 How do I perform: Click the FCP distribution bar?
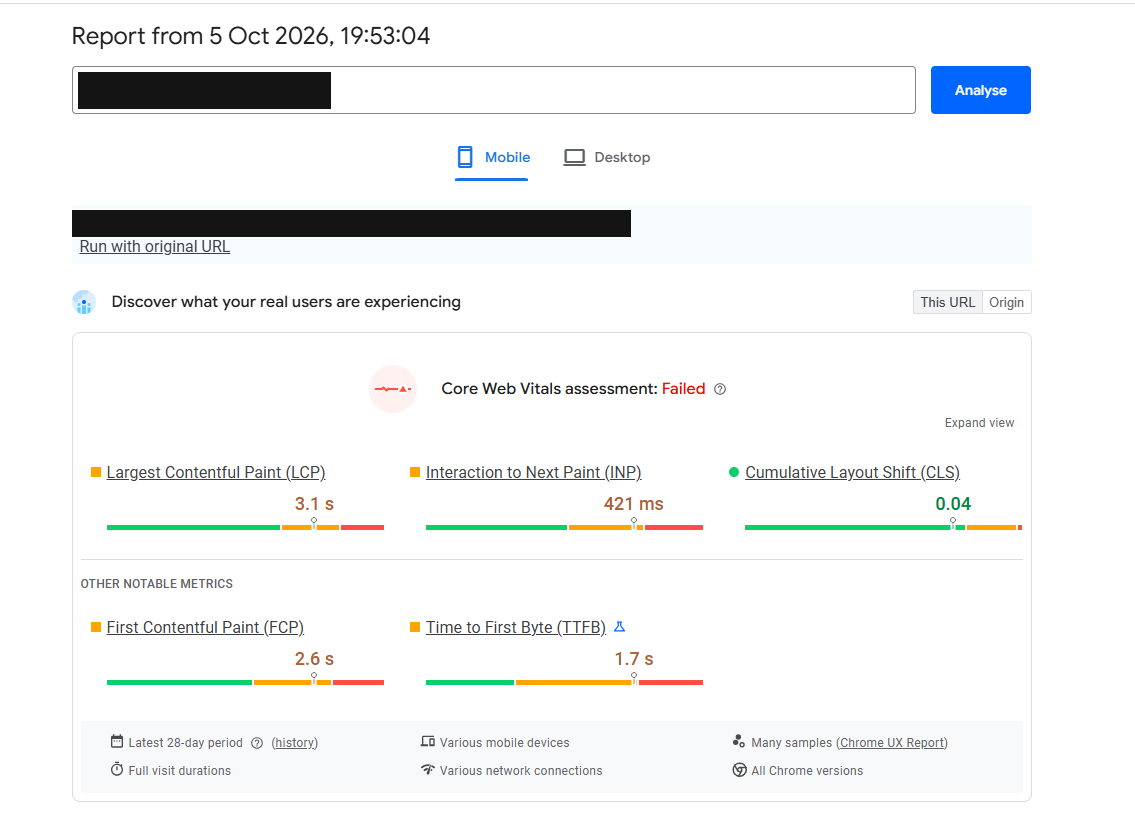pos(245,683)
